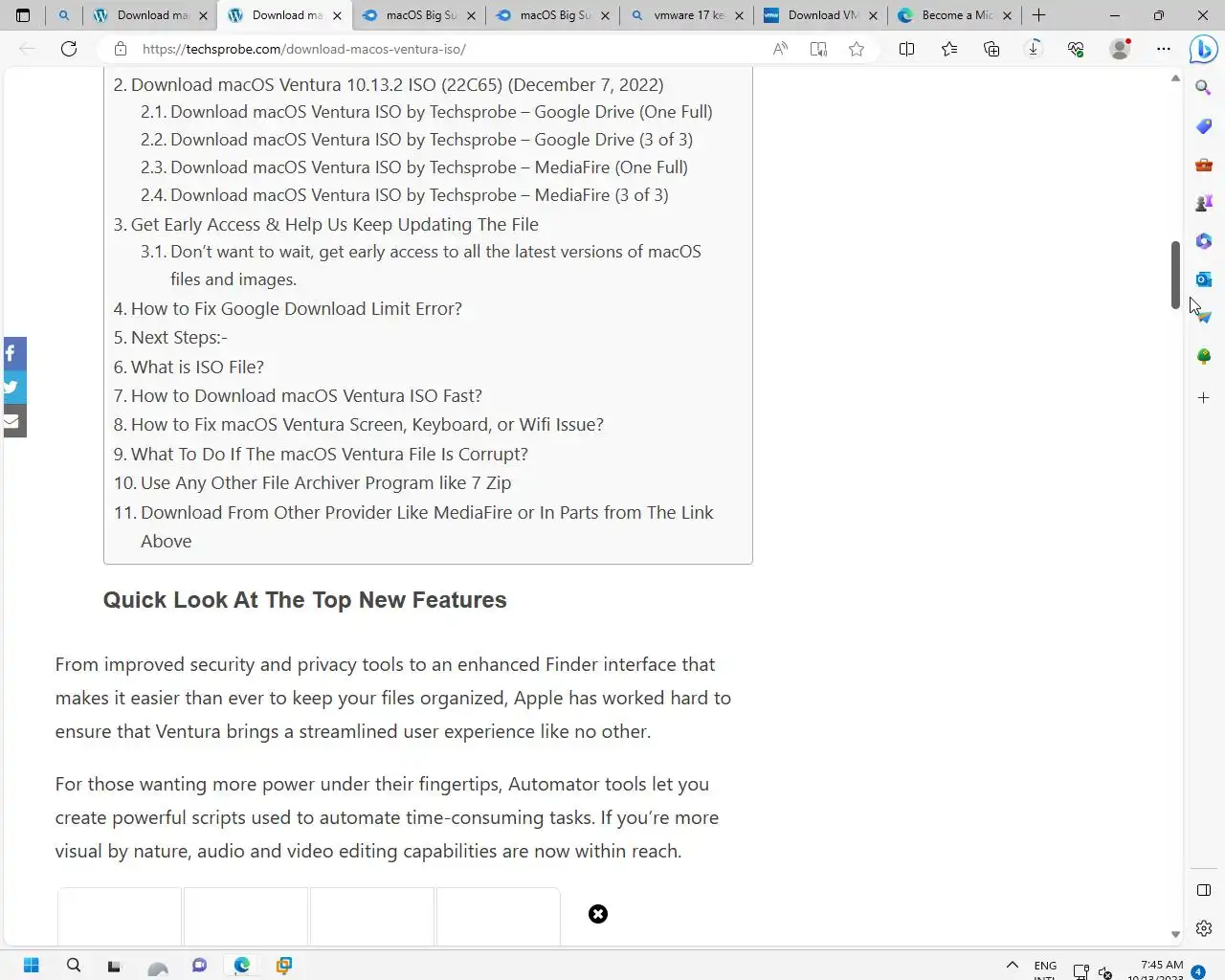Add this page to favorites star
Viewport: 1225px width, 980px height.
point(857,49)
